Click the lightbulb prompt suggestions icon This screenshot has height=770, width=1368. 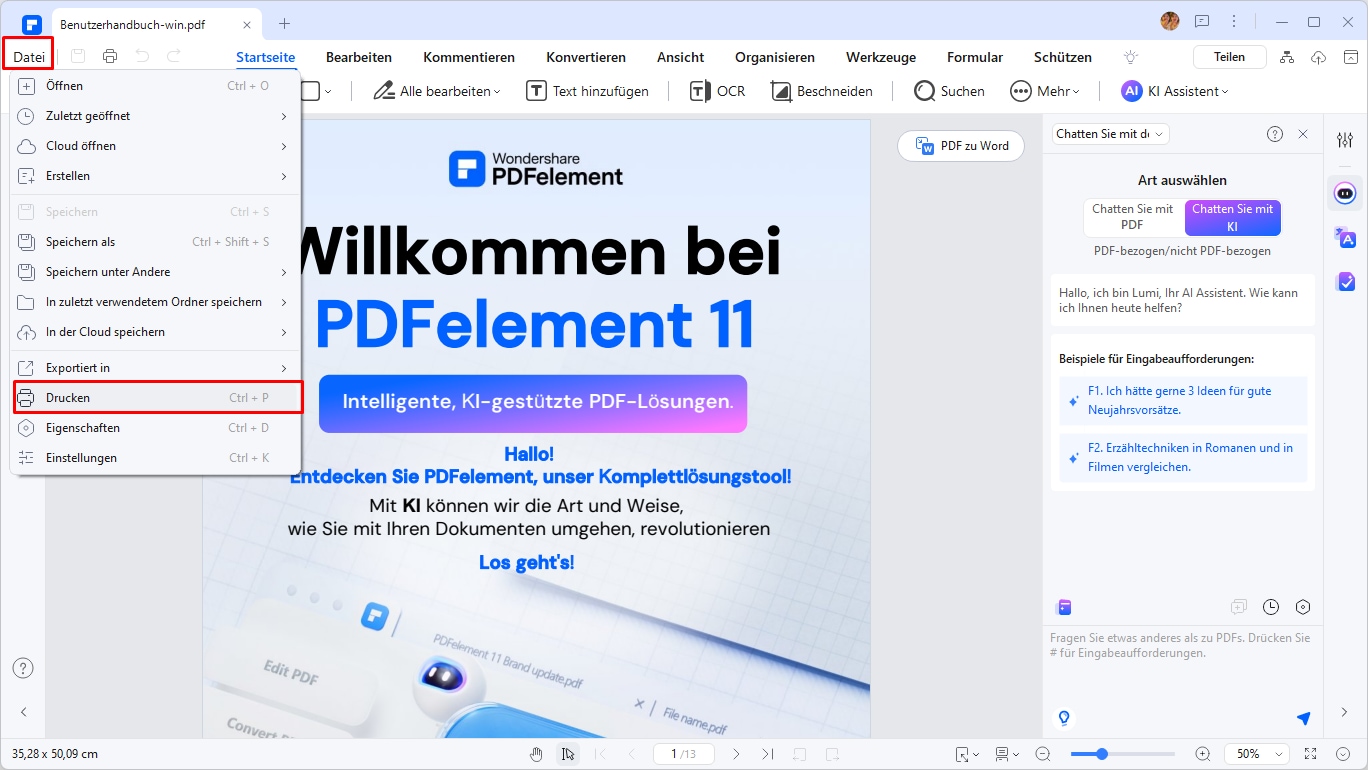coord(1064,718)
